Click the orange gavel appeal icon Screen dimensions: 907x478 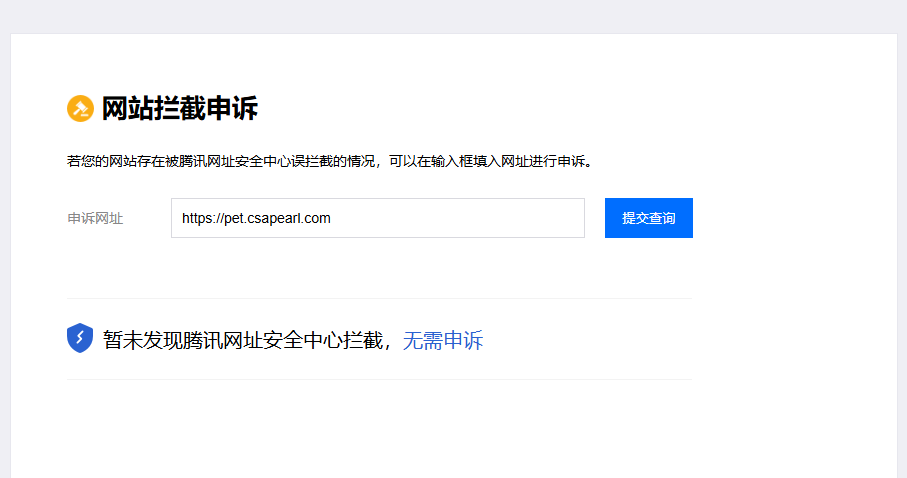pos(80,109)
